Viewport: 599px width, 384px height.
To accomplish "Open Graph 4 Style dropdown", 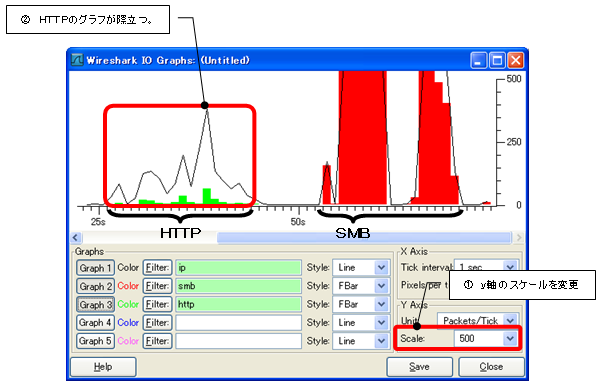I will [361, 323].
